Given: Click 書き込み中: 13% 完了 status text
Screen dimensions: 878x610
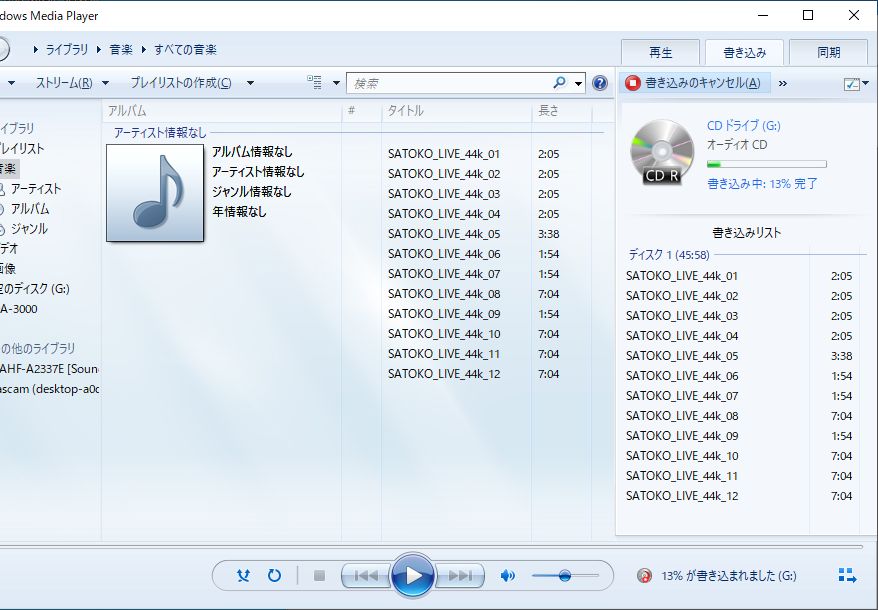Looking at the screenshot, I should pyautogui.click(x=762, y=184).
